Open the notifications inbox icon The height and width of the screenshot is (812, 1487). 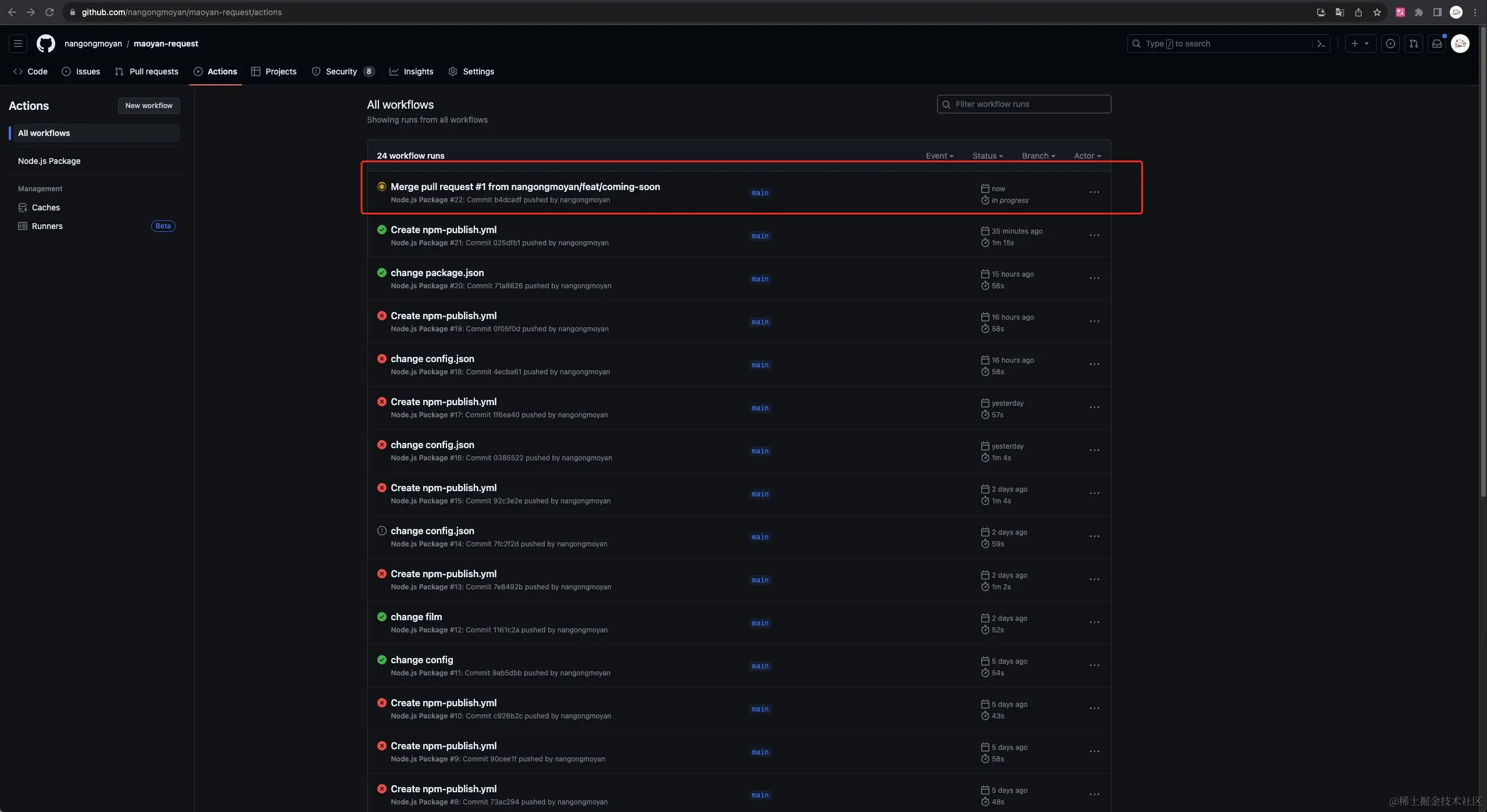pos(1437,44)
